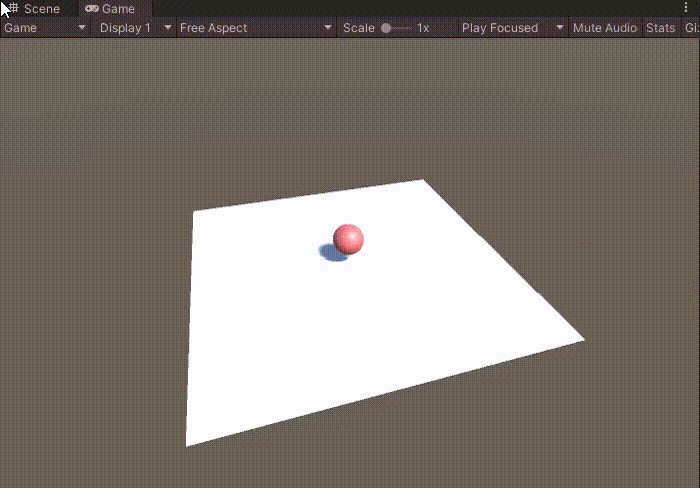The height and width of the screenshot is (488, 700).
Task: Toggle the Mute Audio button
Action: coord(604,28)
